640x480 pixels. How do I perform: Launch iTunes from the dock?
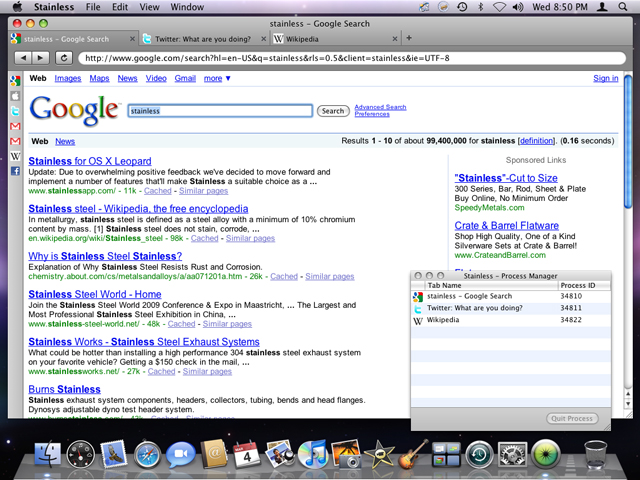tap(313, 454)
